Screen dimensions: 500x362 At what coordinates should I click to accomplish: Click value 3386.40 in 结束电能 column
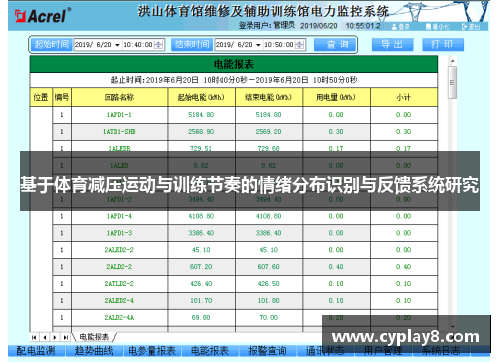pyautogui.click(x=269, y=233)
